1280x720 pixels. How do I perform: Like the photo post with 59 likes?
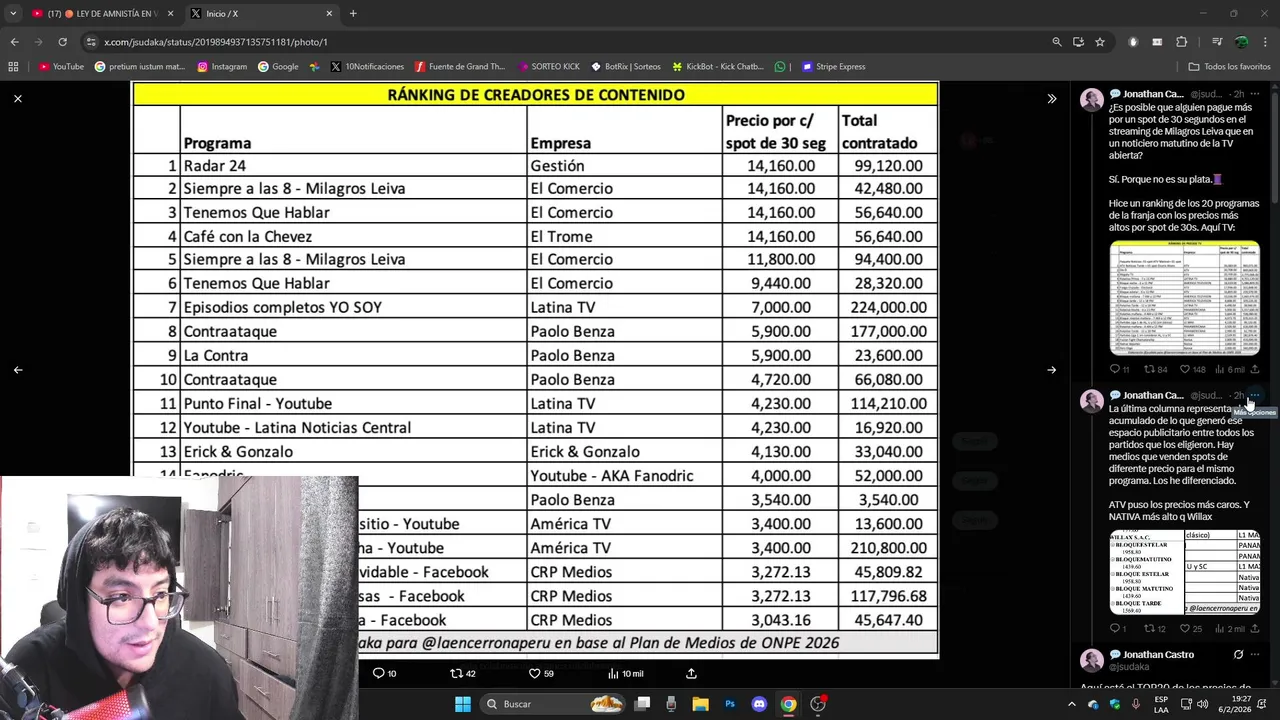click(541, 673)
